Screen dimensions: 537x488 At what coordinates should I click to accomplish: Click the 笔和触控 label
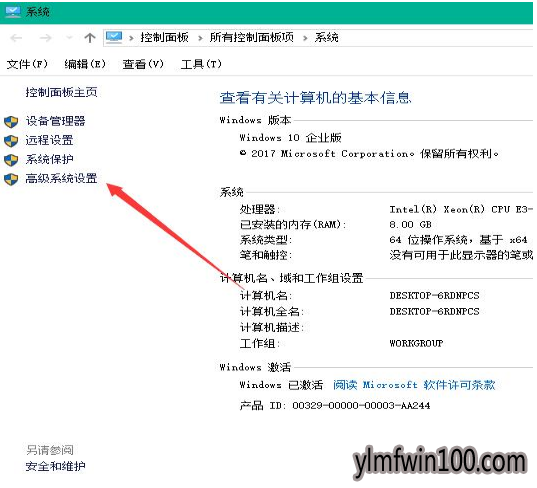(266, 255)
